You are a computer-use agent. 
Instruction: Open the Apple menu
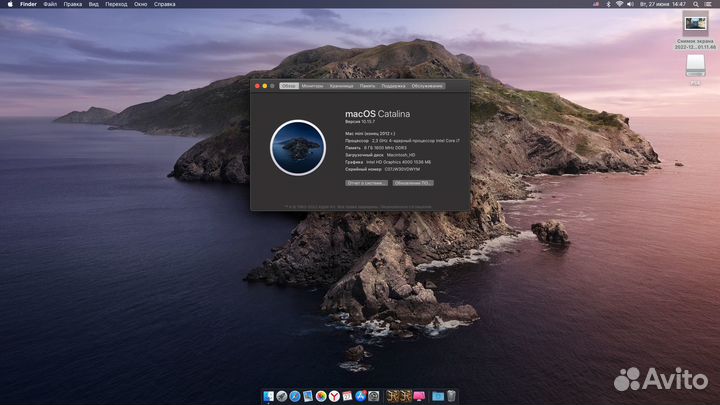tap(10, 4)
